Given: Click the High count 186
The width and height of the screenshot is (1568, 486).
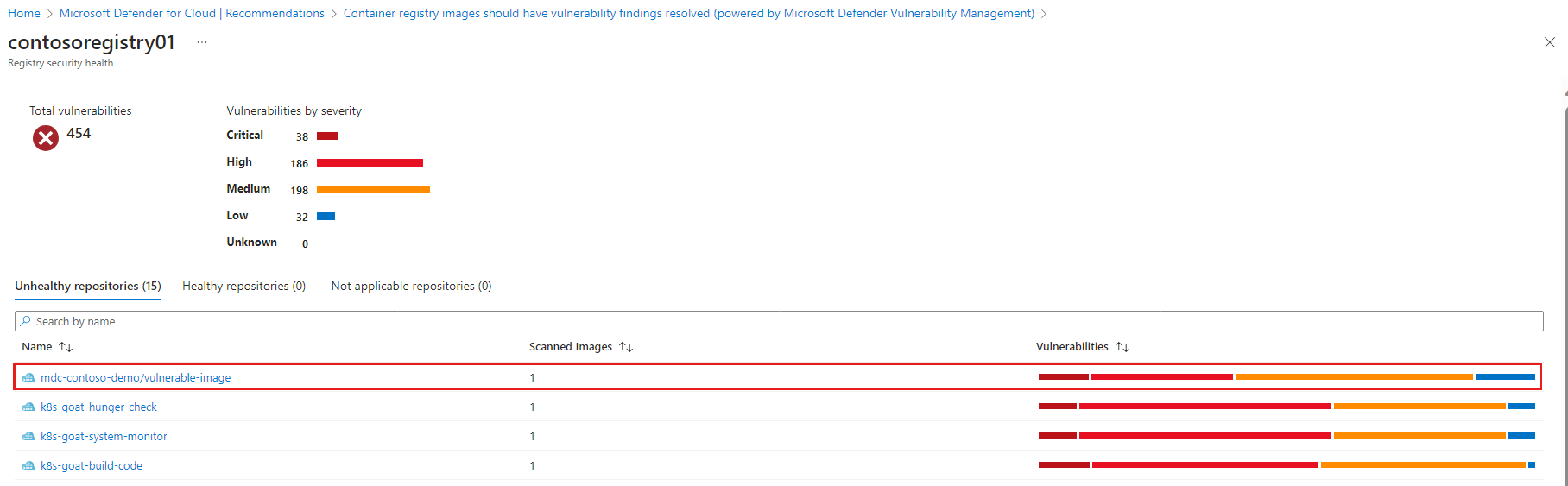Looking at the screenshot, I should coord(300,164).
